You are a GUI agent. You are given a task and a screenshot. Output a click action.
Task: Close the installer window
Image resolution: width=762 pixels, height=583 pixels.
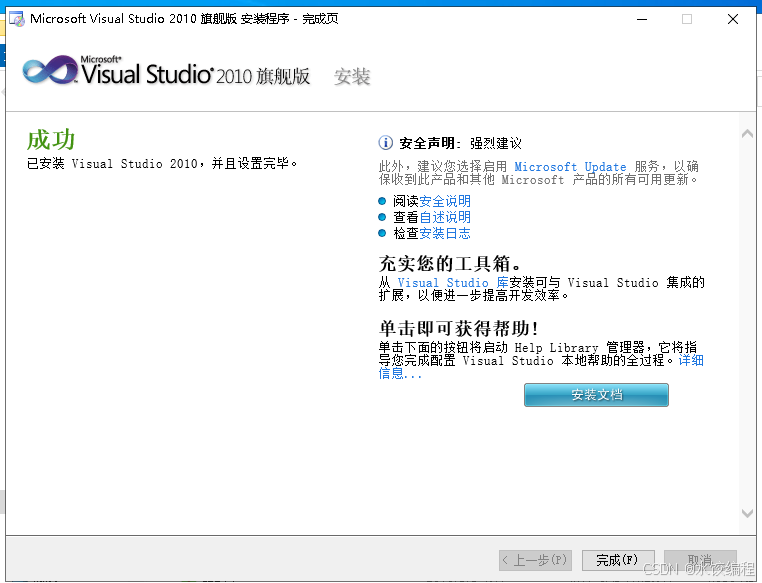tap(733, 19)
